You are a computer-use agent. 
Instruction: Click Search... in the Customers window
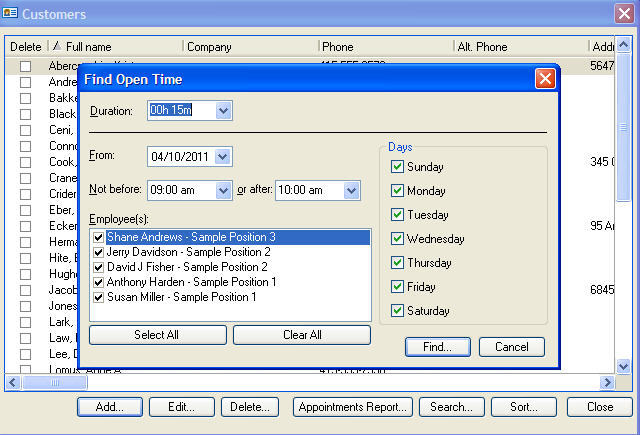click(x=452, y=407)
